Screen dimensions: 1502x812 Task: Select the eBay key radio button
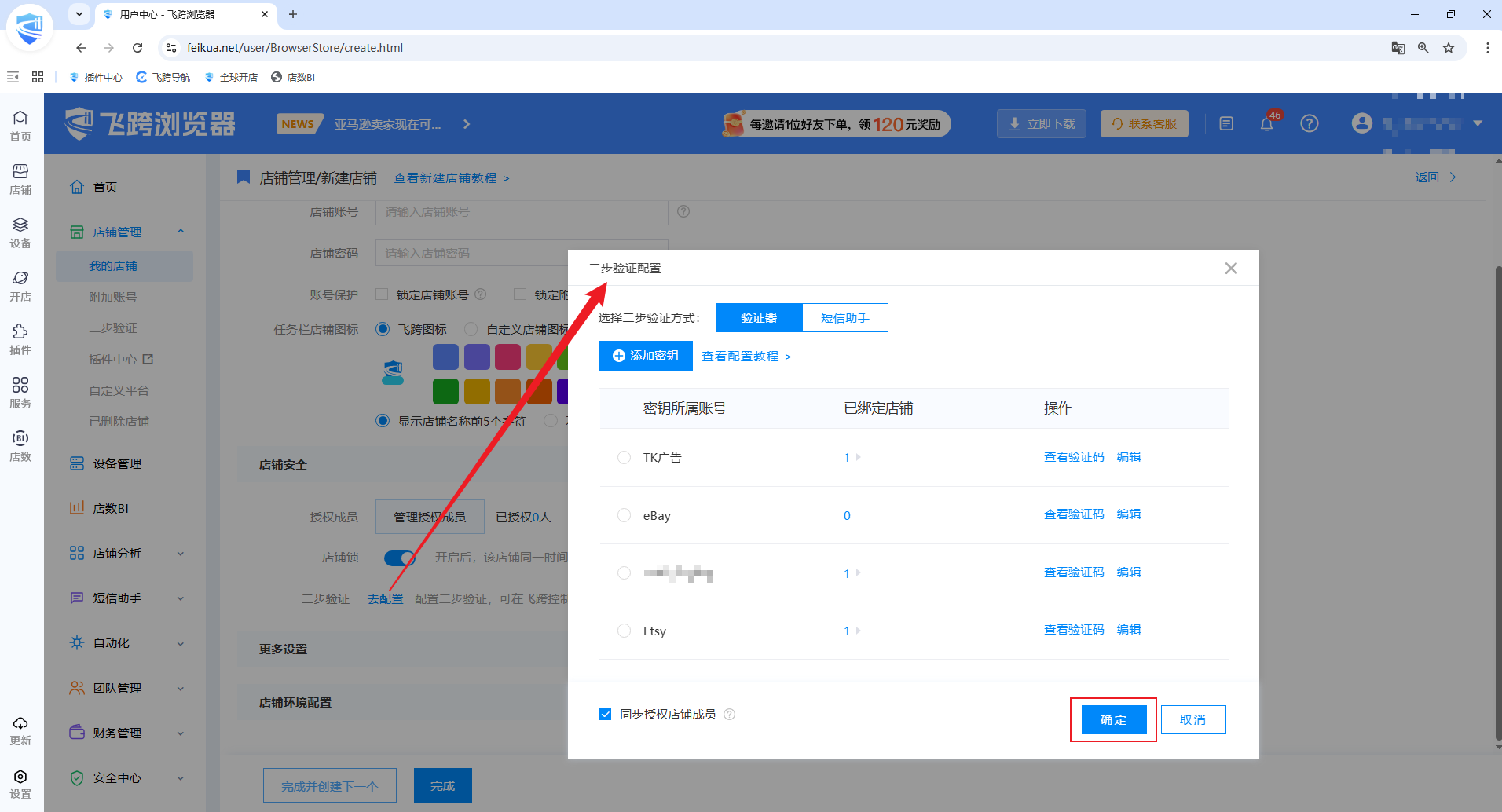(x=624, y=515)
